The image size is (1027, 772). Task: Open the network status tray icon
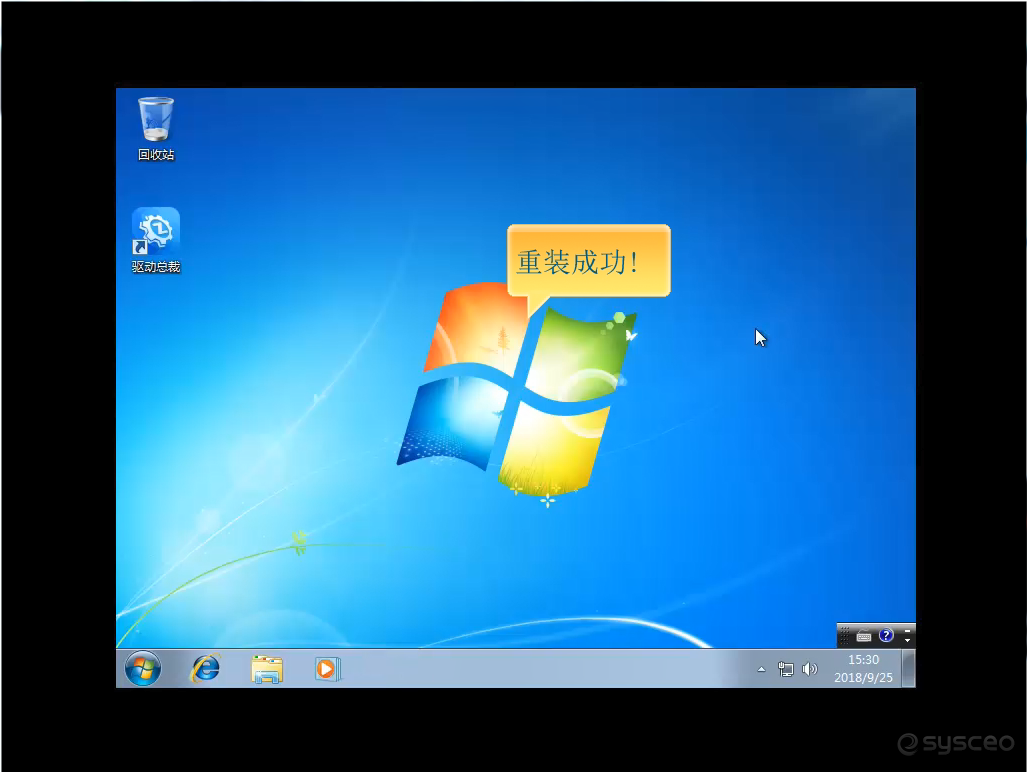(x=785, y=669)
